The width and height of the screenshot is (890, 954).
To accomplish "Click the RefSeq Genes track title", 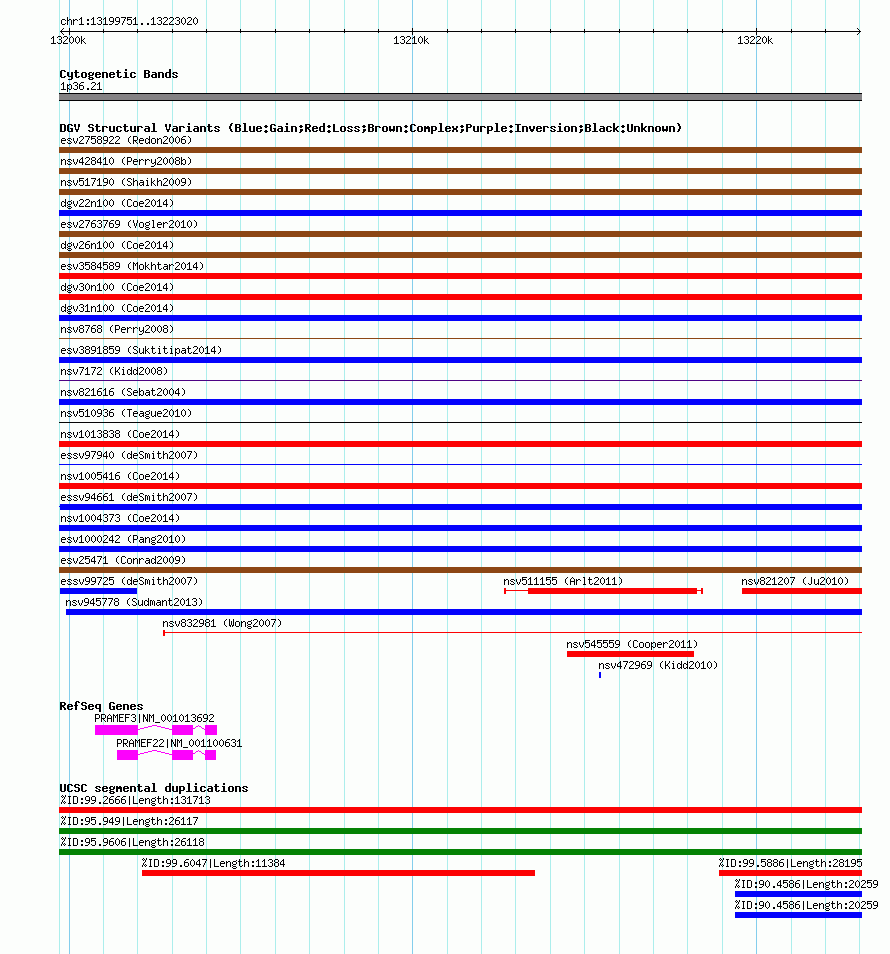I will [101, 706].
